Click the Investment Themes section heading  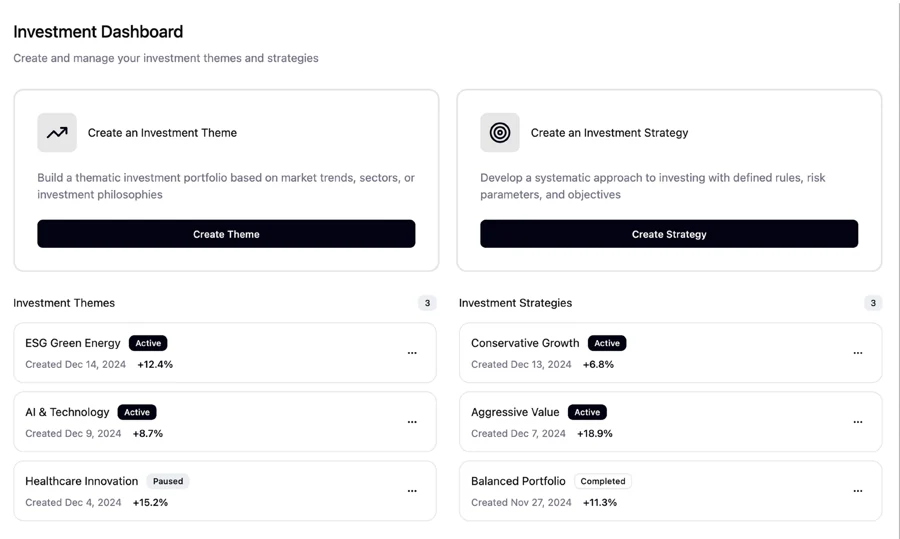click(x=64, y=303)
